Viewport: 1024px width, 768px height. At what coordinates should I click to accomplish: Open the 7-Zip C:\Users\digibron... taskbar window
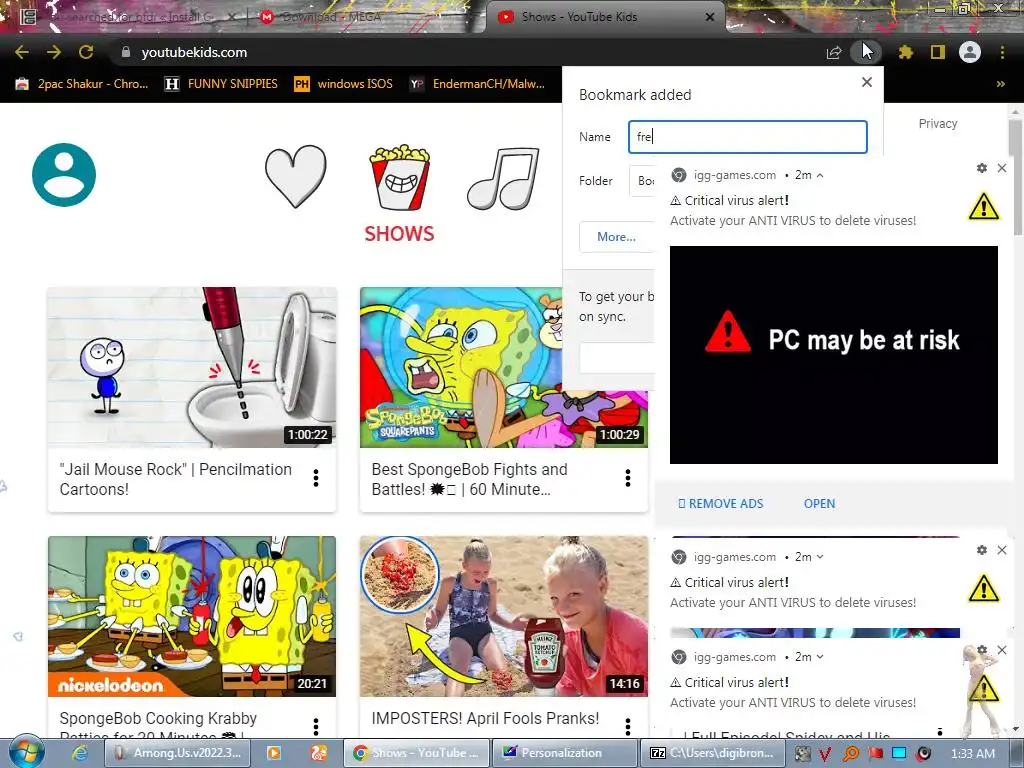click(x=713, y=753)
